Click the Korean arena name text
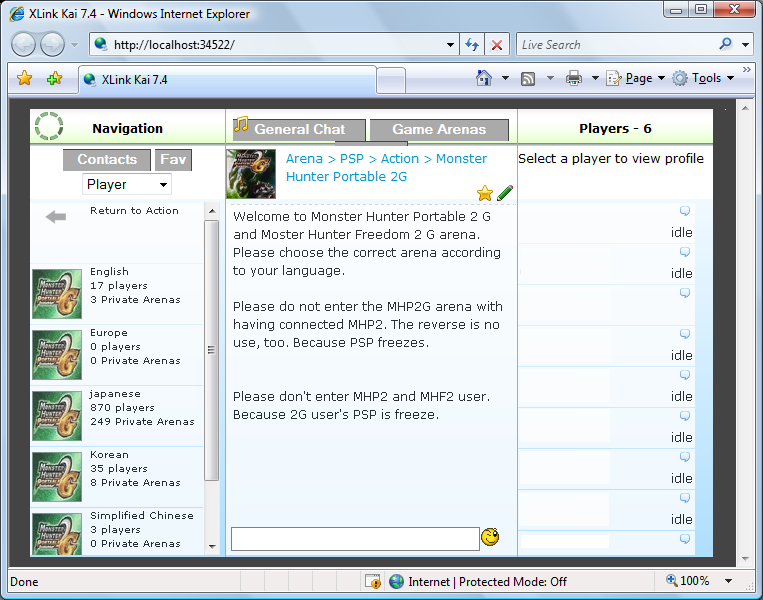 (x=109, y=455)
